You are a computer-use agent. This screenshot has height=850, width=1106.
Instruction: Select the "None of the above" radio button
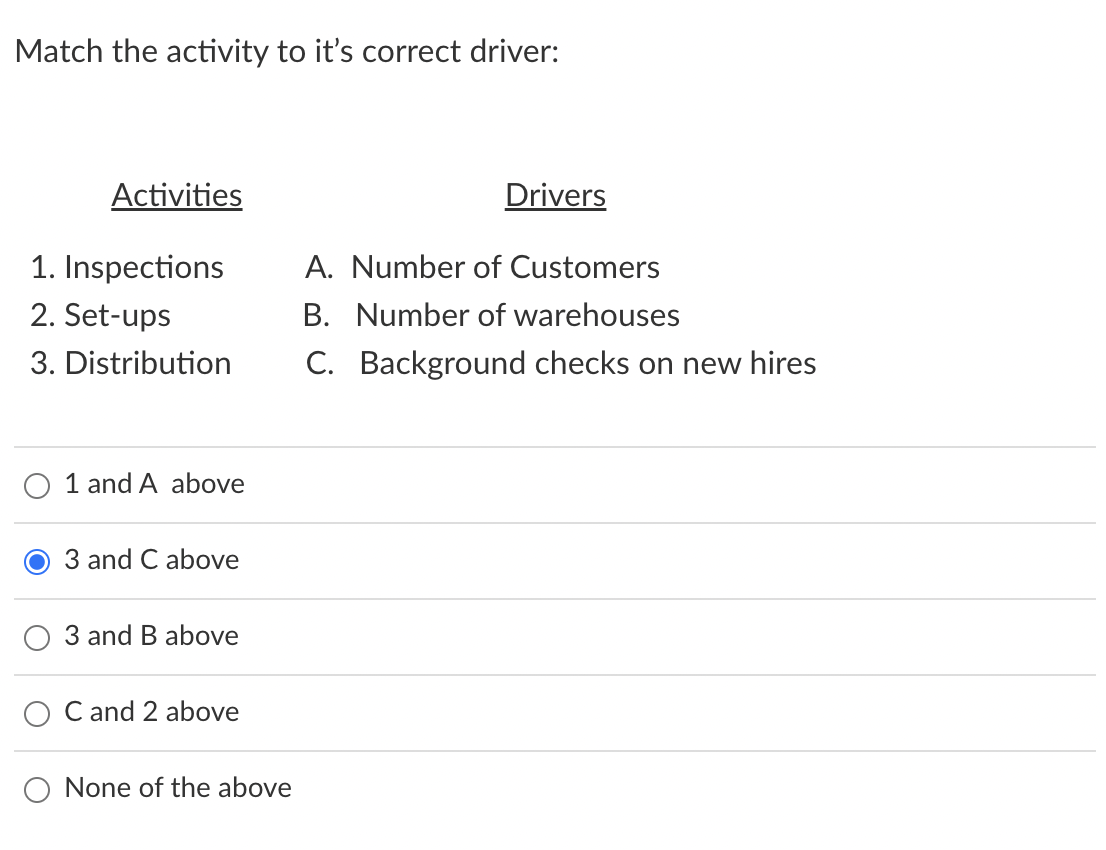[x=37, y=789]
